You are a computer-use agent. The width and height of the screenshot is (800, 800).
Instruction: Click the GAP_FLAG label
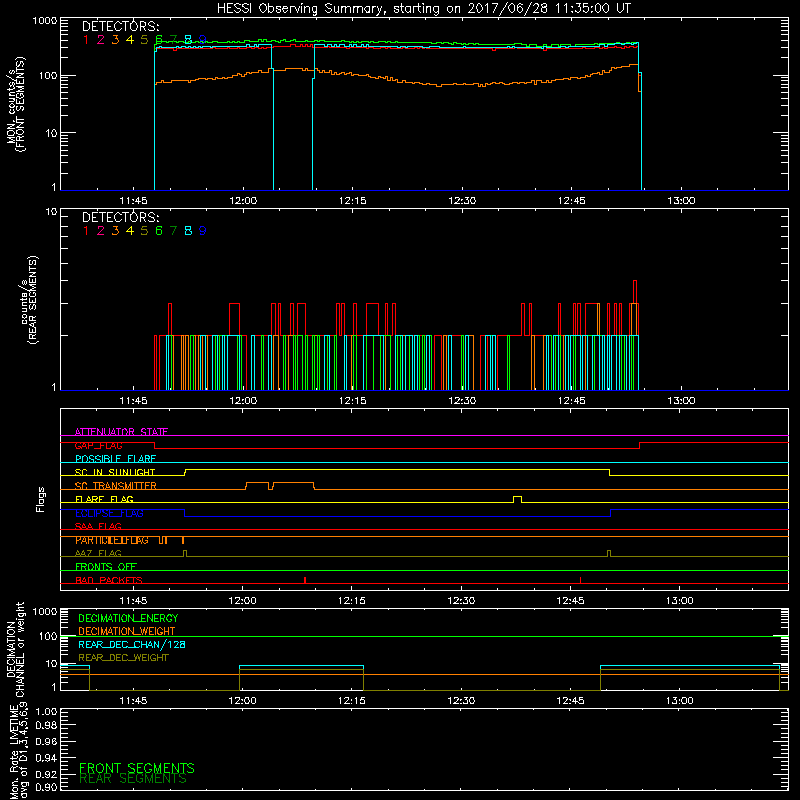point(98,445)
